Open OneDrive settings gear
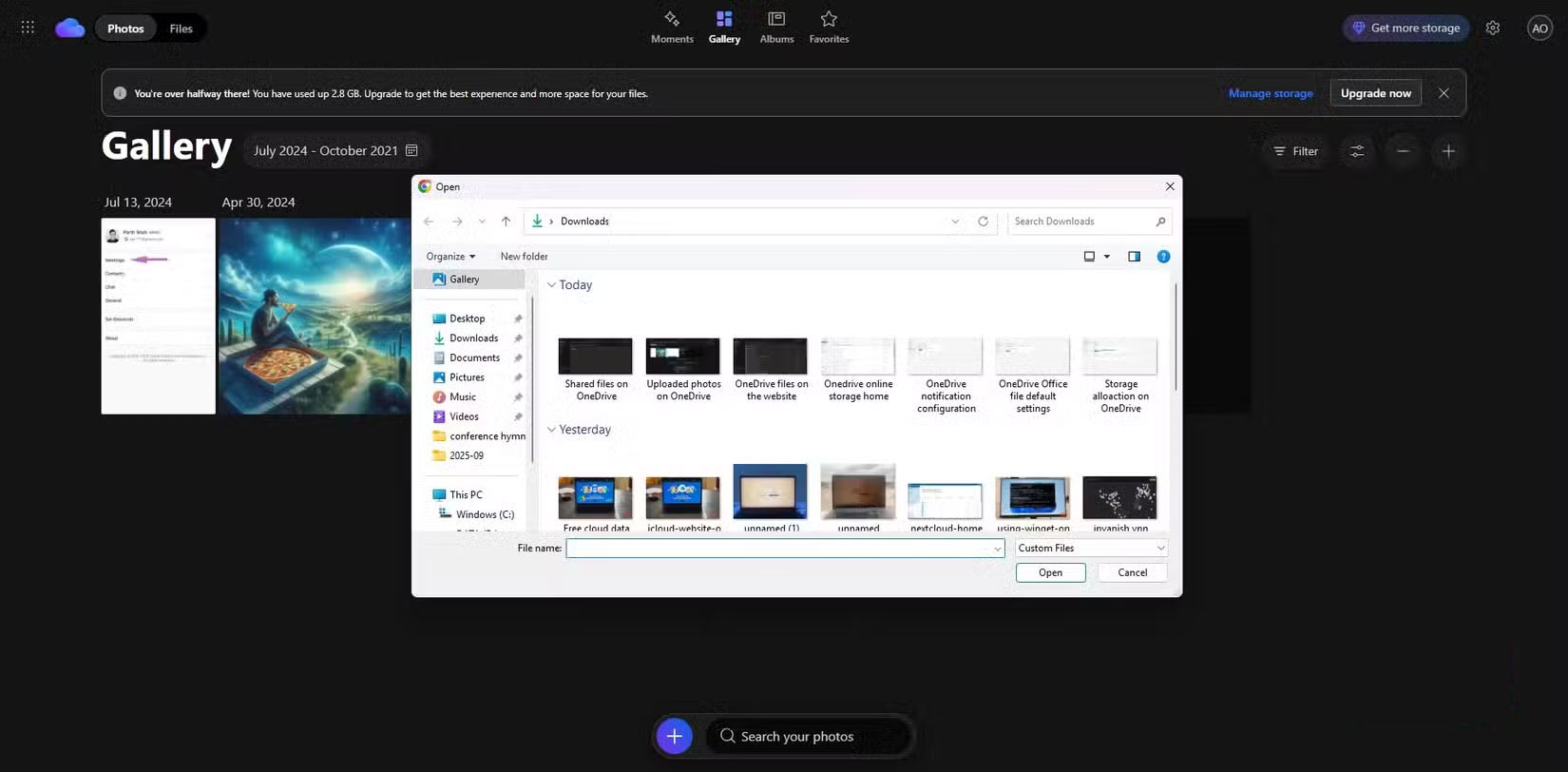Image resolution: width=1568 pixels, height=772 pixels. [1493, 28]
